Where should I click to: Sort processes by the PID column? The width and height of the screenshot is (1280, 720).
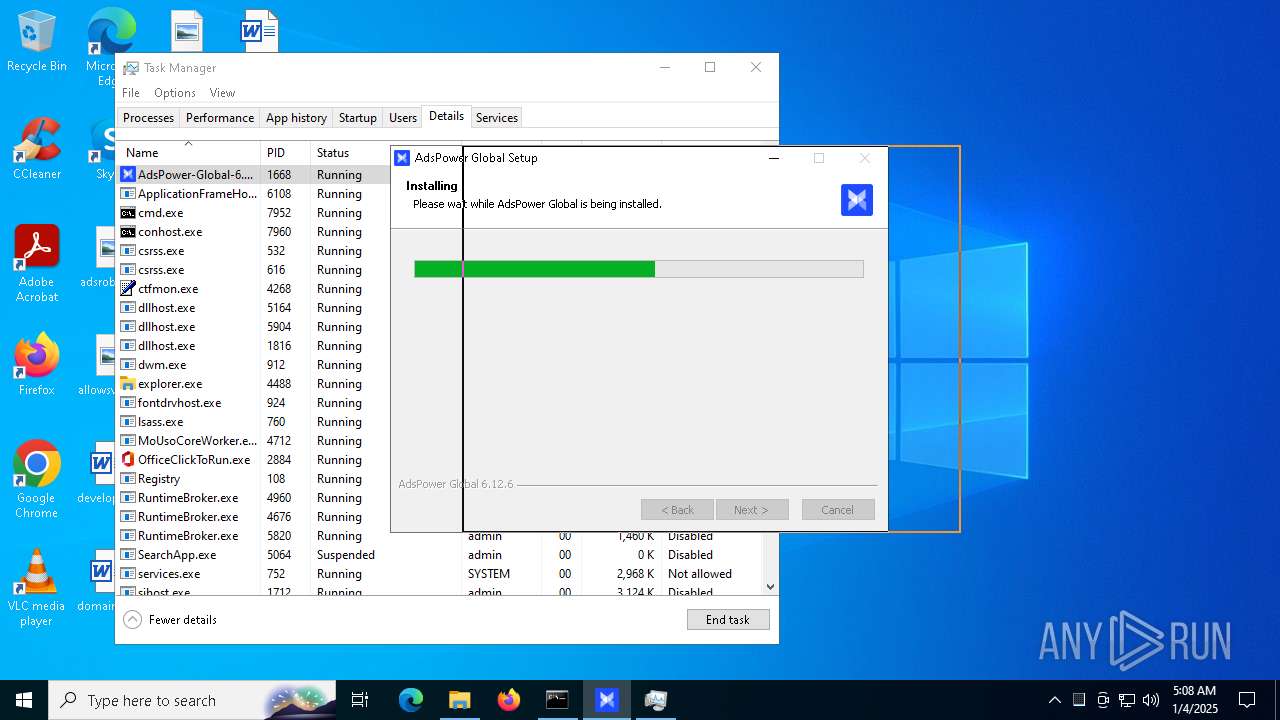(285, 153)
